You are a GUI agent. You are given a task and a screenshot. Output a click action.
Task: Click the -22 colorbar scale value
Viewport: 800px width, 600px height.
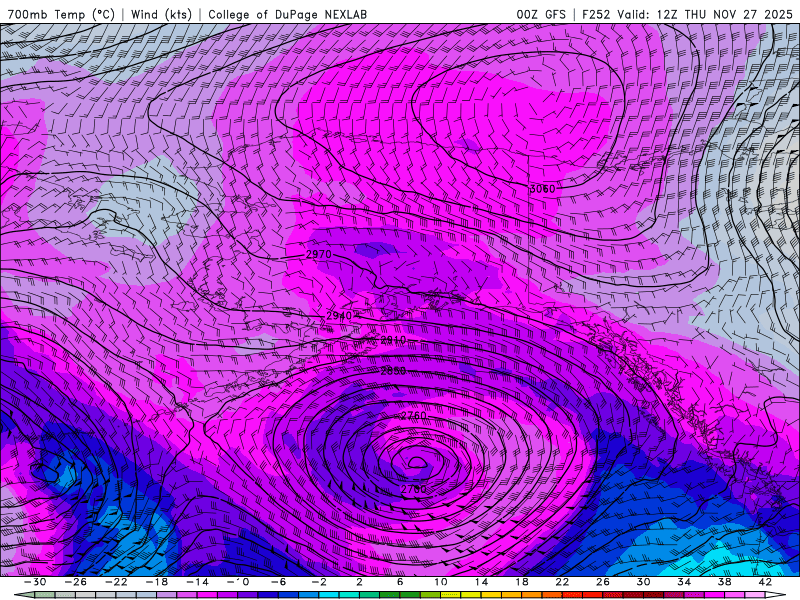point(116,582)
